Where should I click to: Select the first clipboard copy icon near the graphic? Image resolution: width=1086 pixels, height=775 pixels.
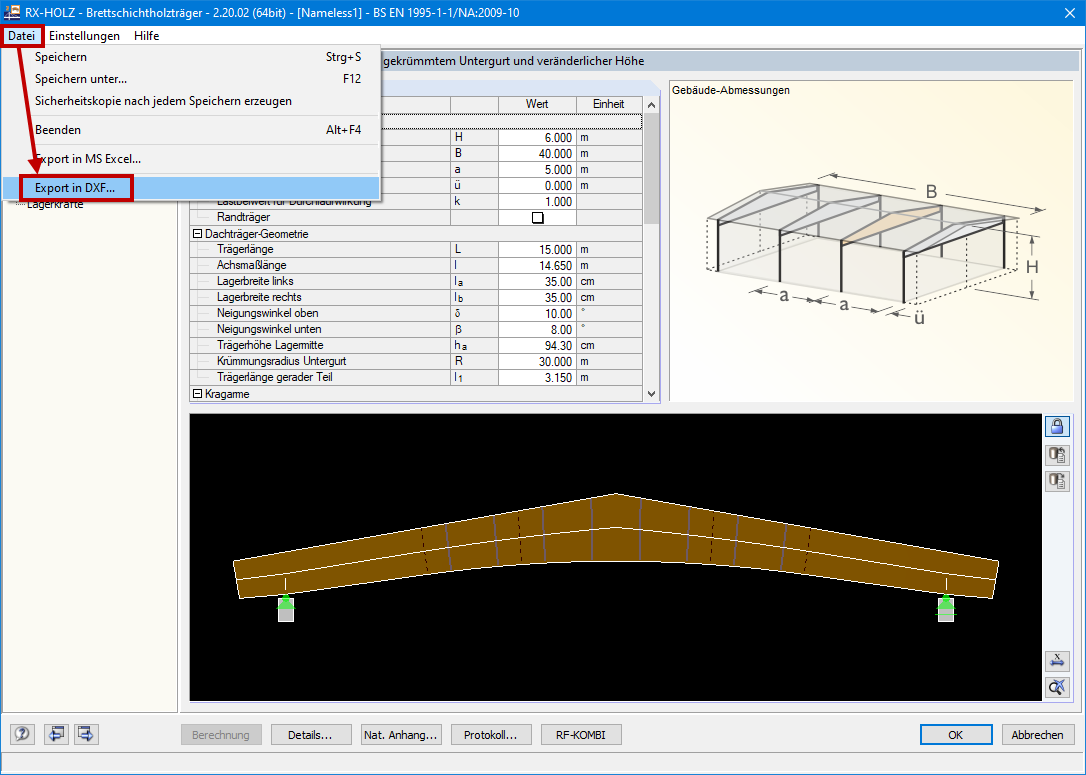click(1057, 454)
